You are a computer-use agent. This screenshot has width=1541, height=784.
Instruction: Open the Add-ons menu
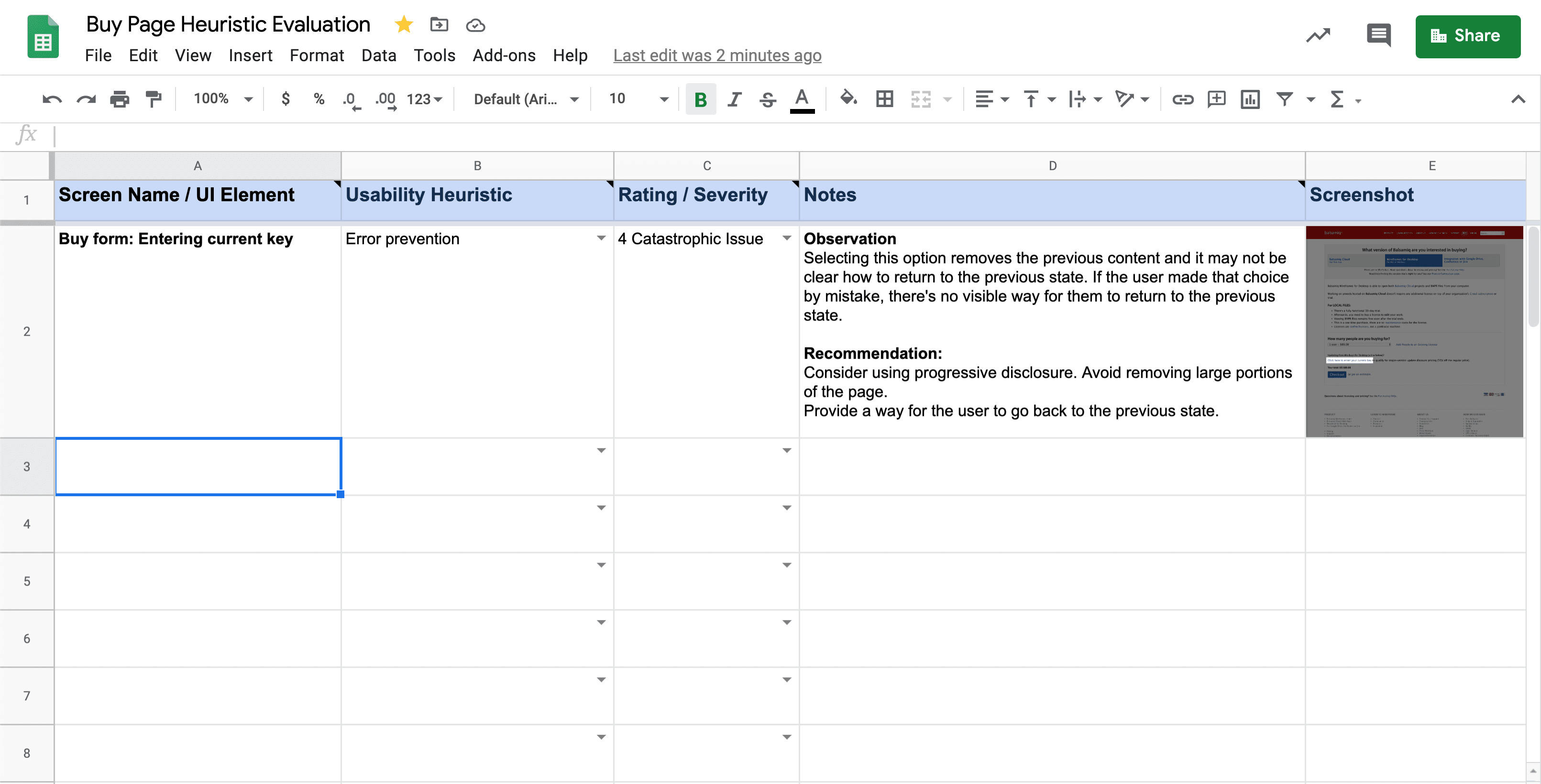[504, 55]
